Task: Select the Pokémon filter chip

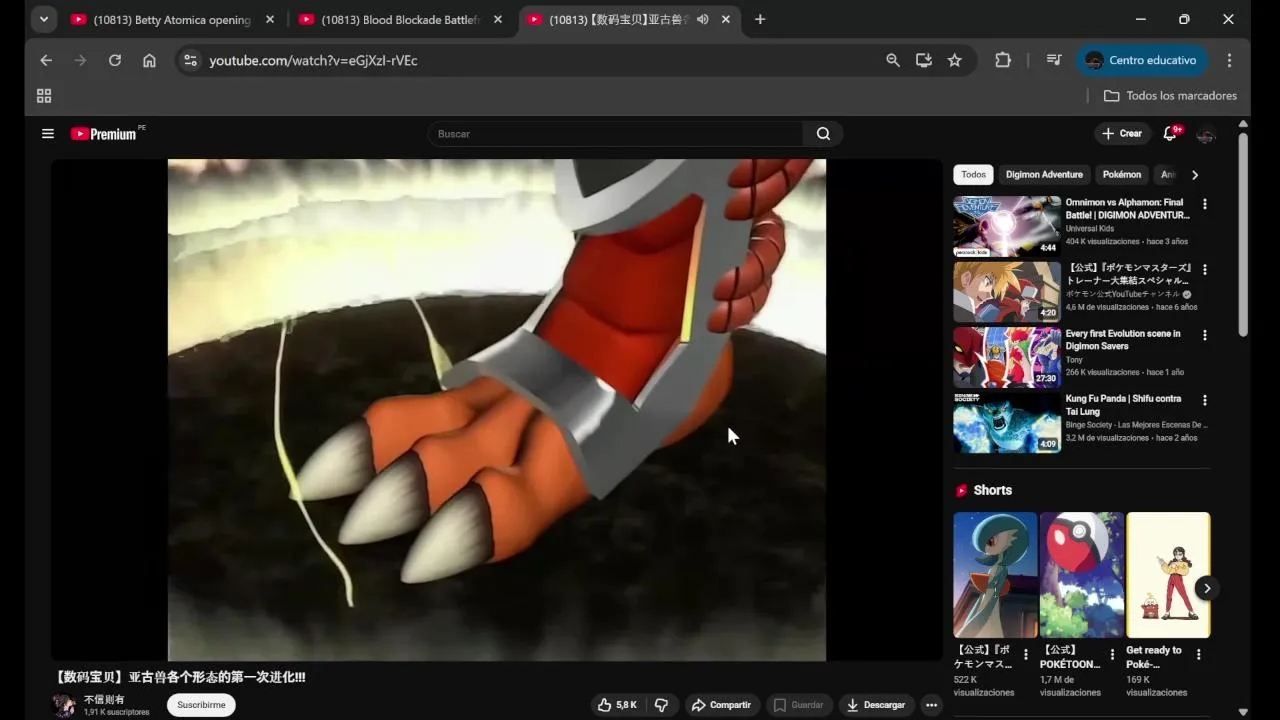Action: (x=1122, y=175)
